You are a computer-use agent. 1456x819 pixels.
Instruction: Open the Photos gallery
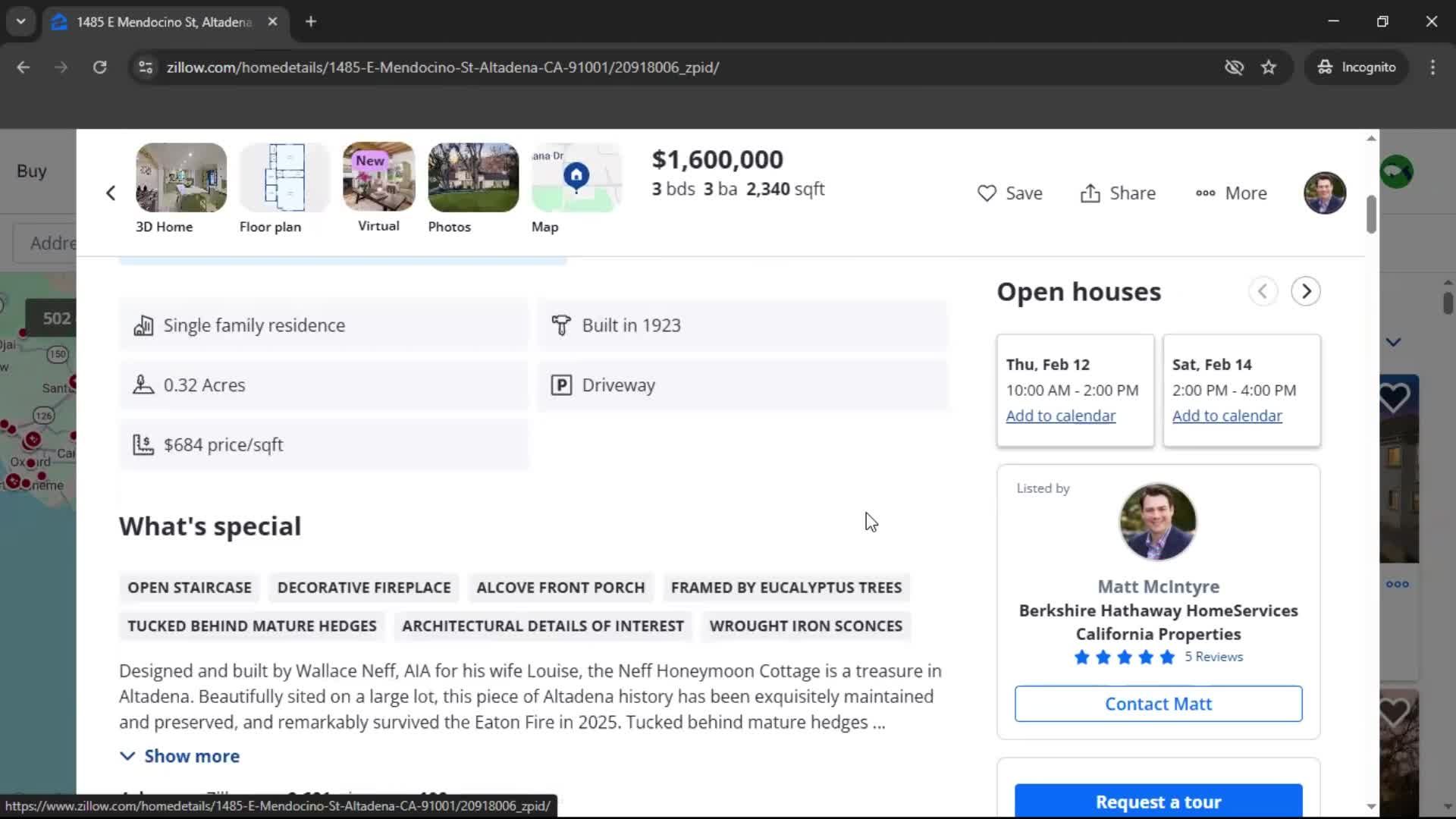click(472, 177)
